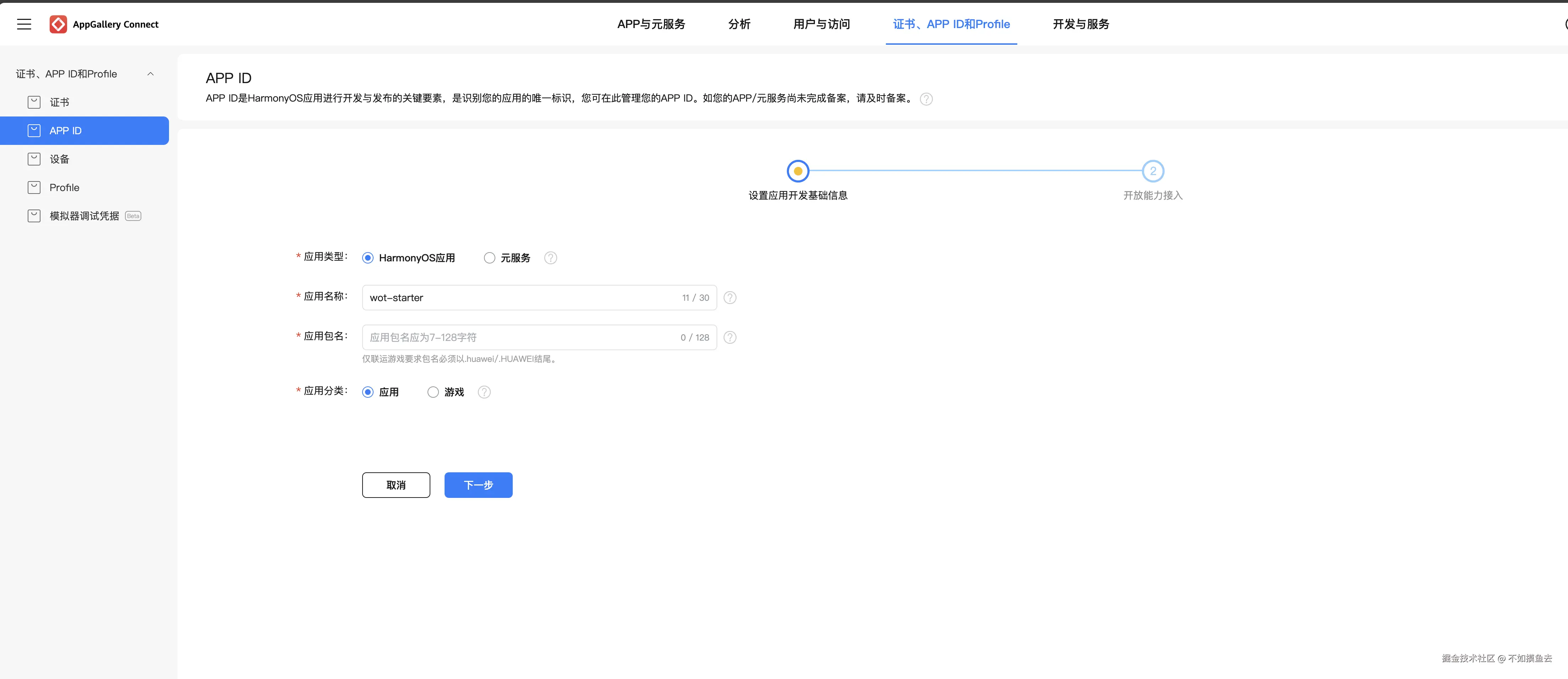Open the Profile sidebar item
1568x679 pixels.
(x=64, y=188)
